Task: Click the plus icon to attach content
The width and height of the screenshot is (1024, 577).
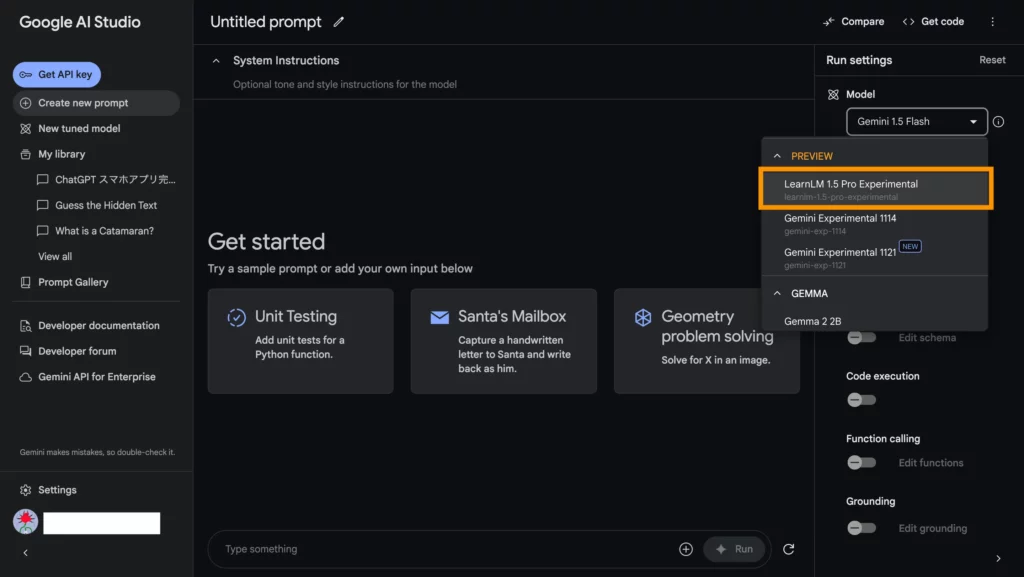Action: pyautogui.click(x=686, y=548)
